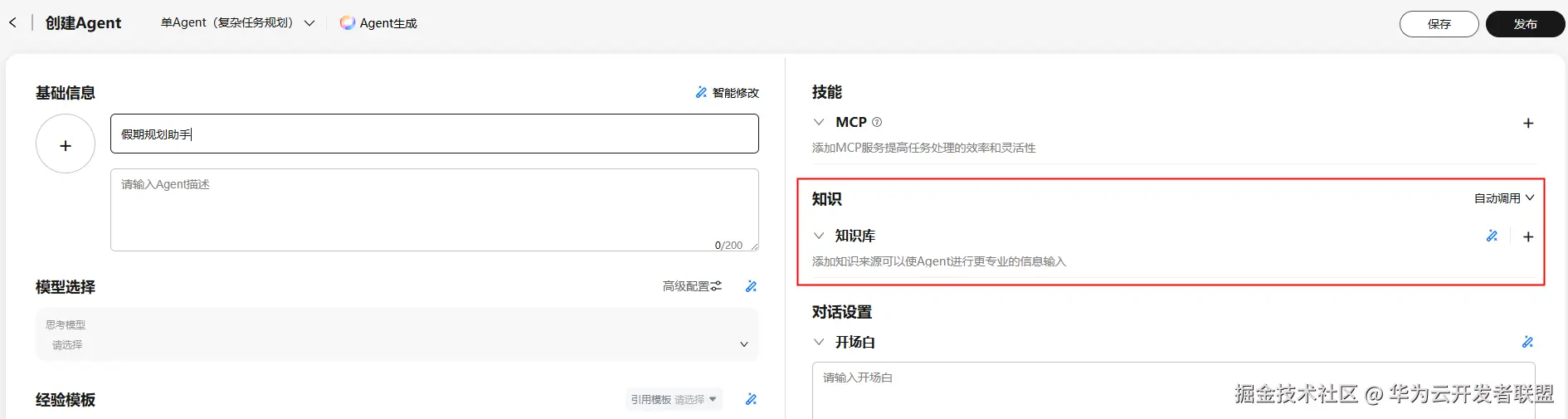
Task: Click the 经验模板 section heading
Action: pyautogui.click(x=66, y=400)
